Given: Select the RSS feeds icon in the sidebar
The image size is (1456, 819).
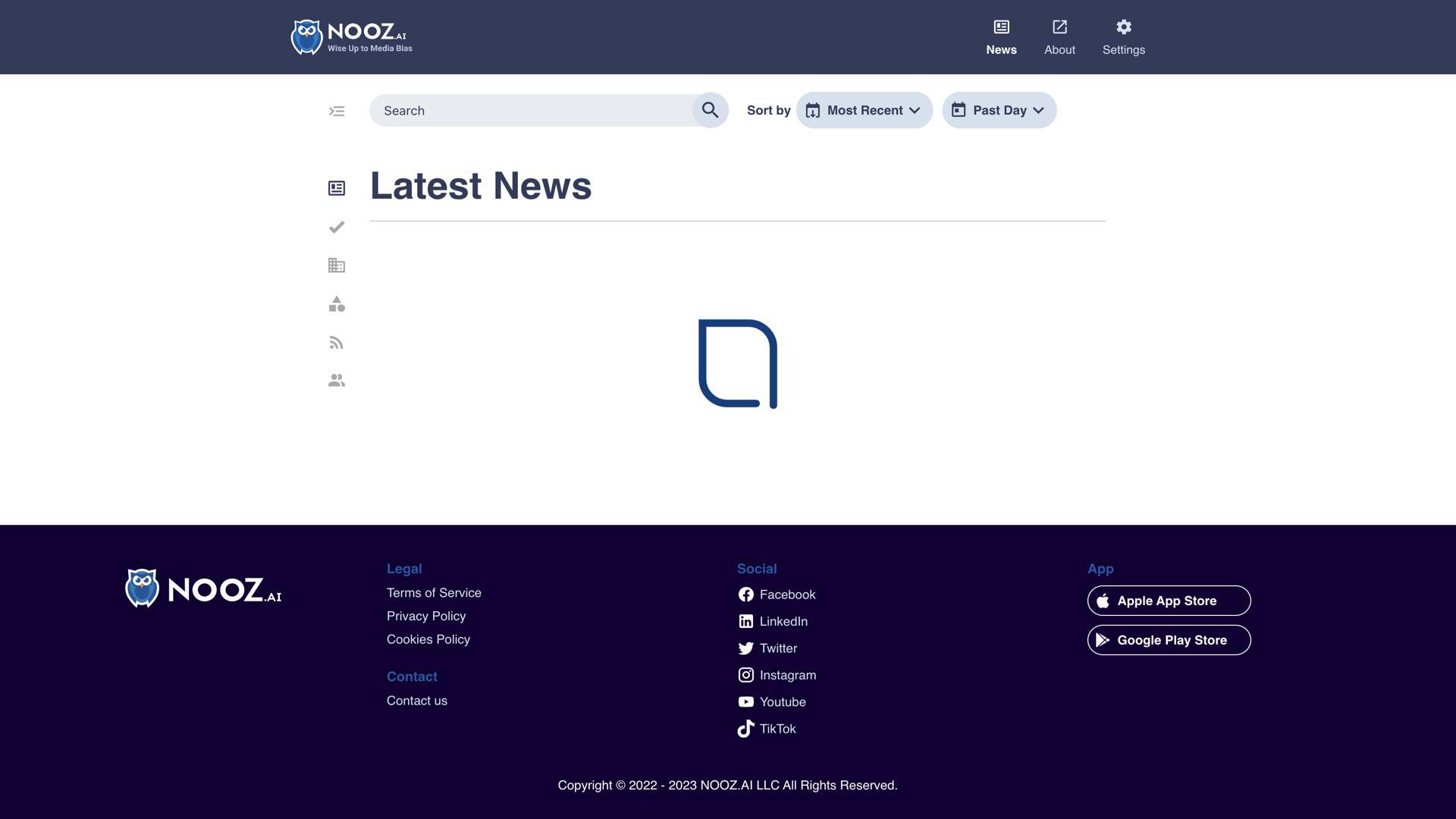Looking at the screenshot, I should pos(336,342).
